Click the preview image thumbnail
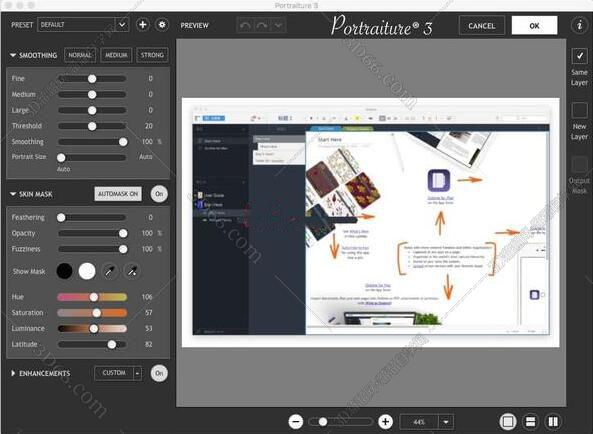The height and width of the screenshot is (434, 593). (371, 223)
